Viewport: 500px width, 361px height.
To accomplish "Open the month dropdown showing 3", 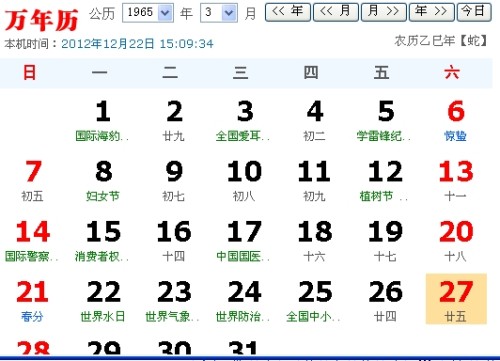I will tap(219, 13).
